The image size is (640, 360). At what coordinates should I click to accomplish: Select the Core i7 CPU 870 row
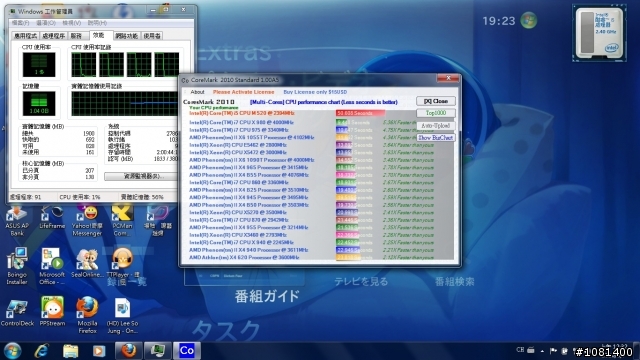pyautogui.click(x=239, y=220)
